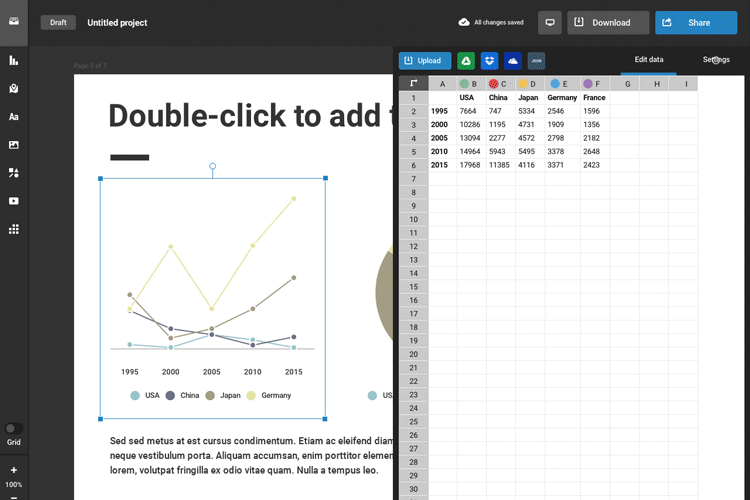Switch to the Edit data tab
Viewport: 750px width, 500px height.
pos(649,60)
